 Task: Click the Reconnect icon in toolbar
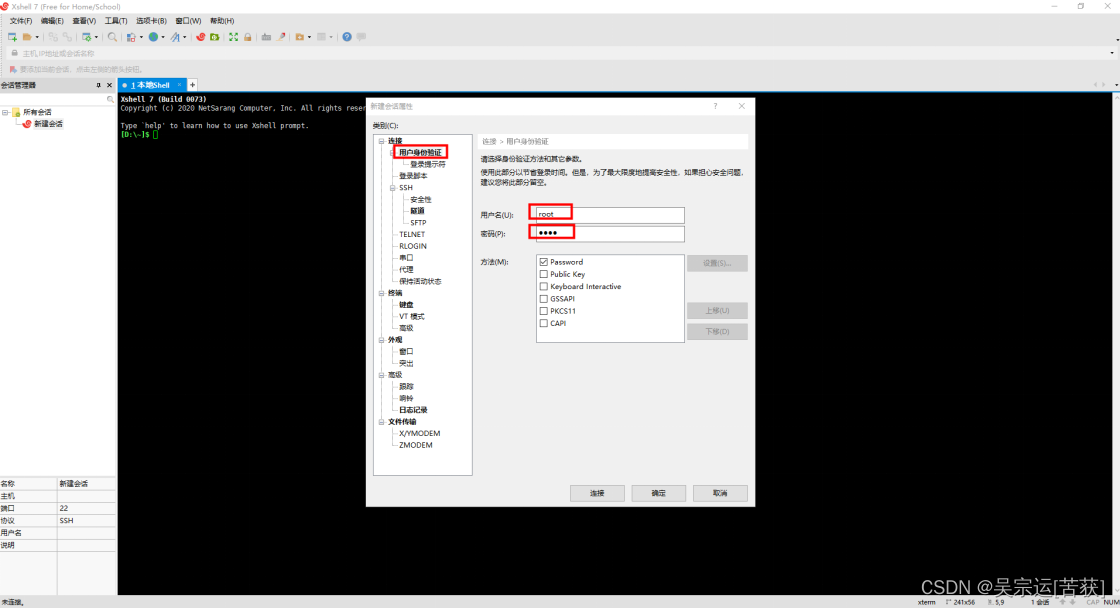[67, 36]
